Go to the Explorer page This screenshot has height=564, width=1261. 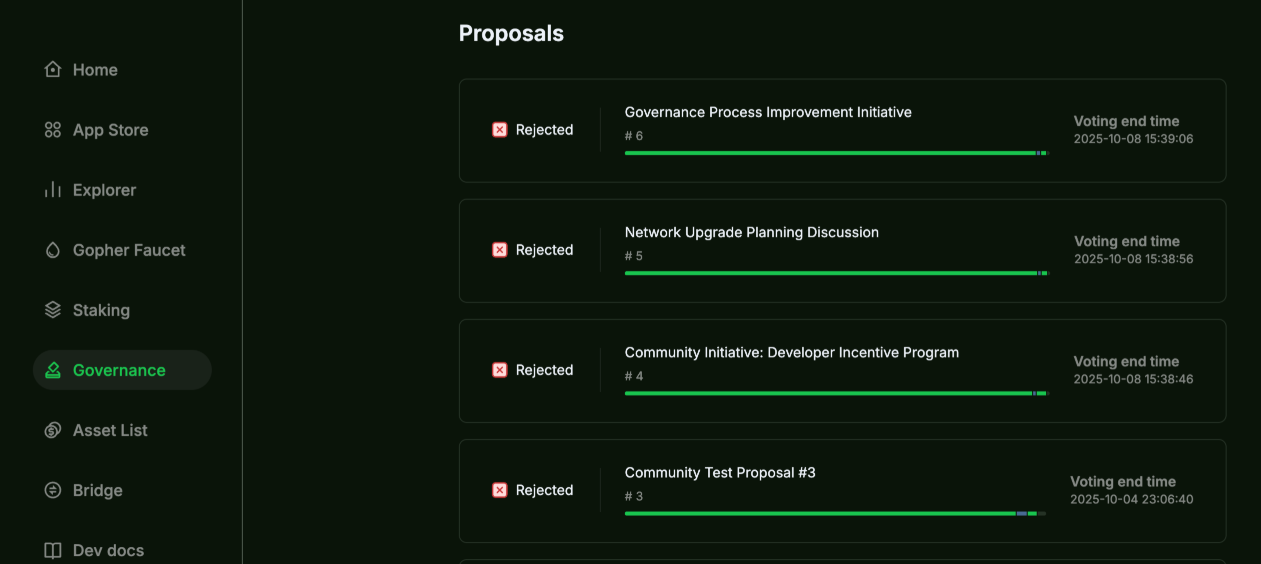tap(104, 190)
